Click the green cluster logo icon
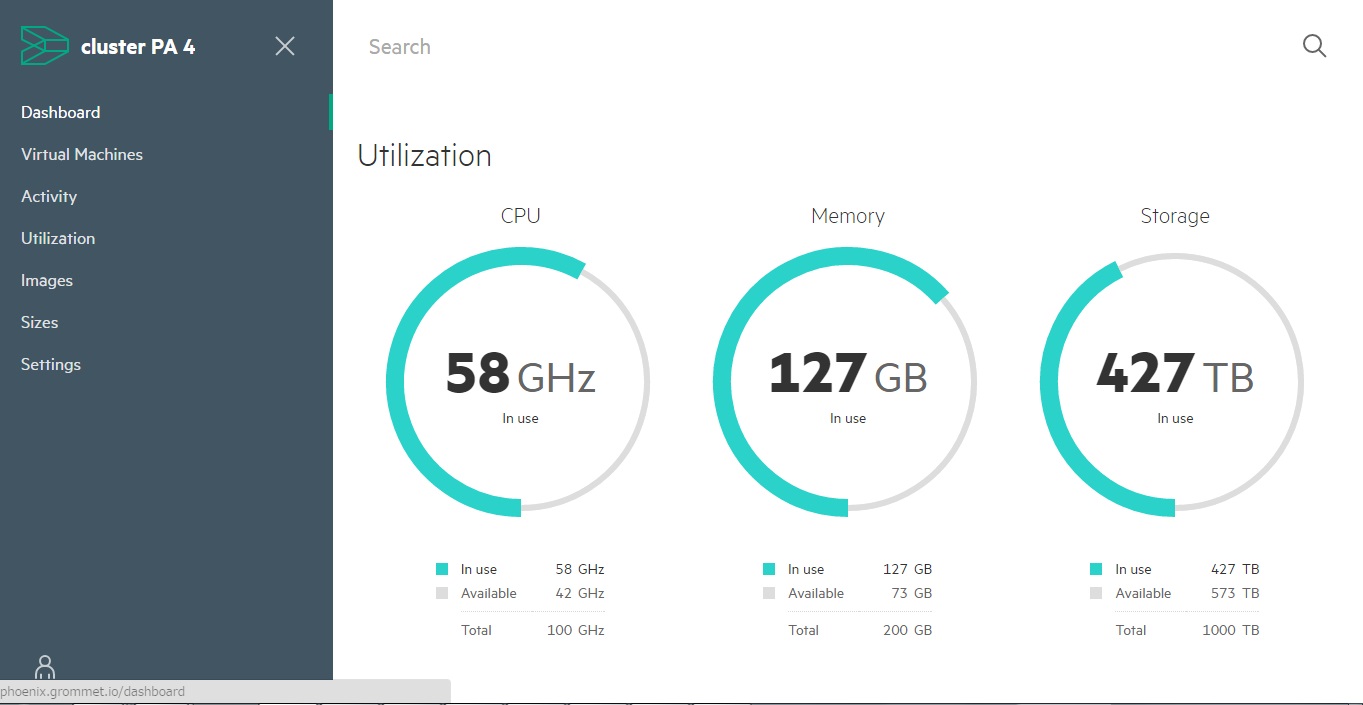Screen dimensions: 1363x705 (45, 46)
